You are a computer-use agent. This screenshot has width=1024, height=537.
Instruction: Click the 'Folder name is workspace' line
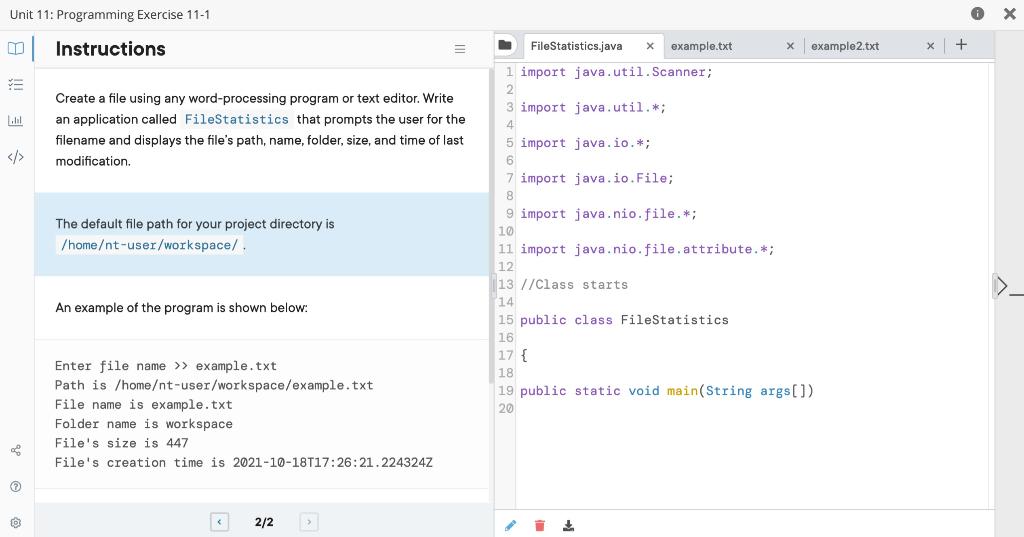(144, 424)
